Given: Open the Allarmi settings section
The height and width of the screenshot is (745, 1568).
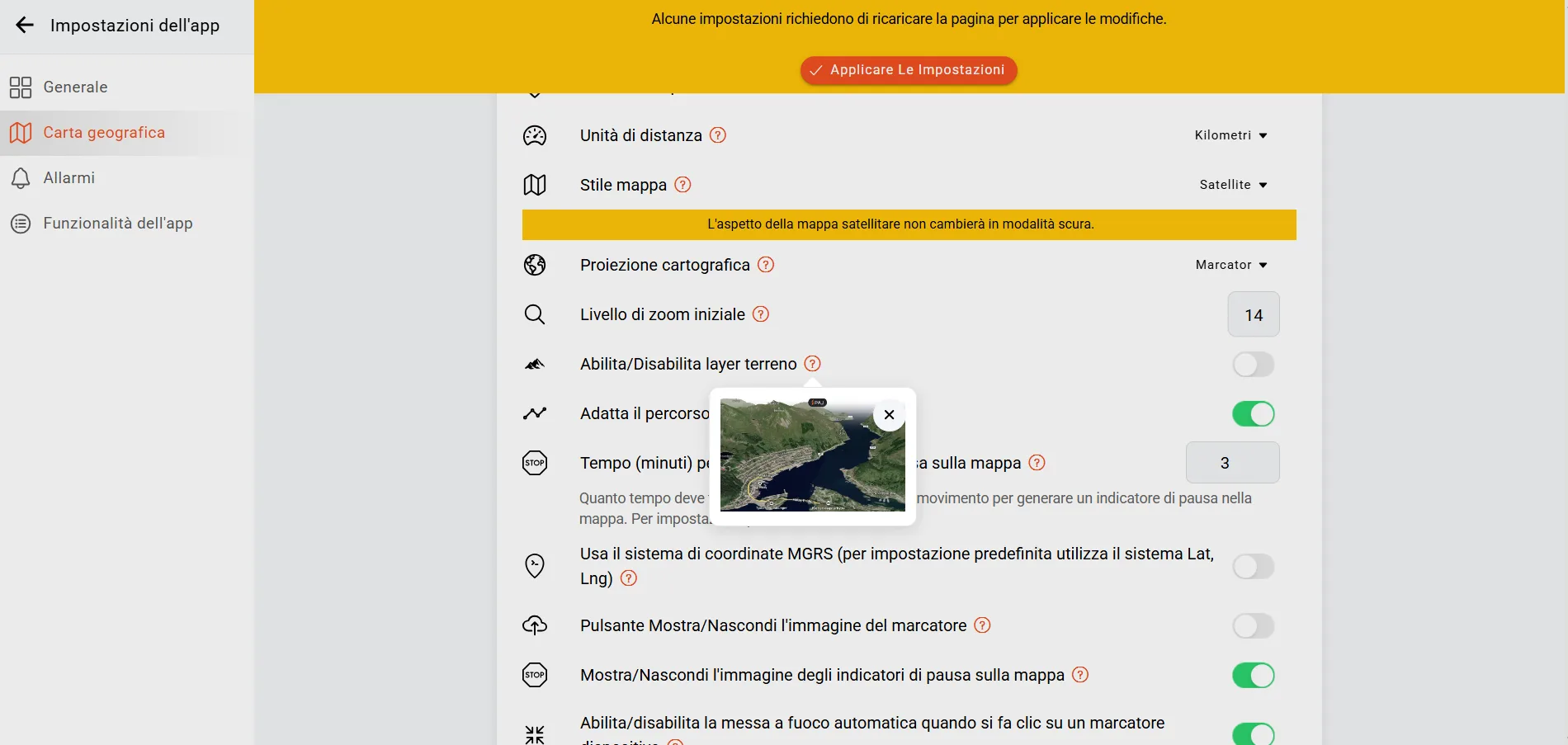Looking at the screenshot, I should tap(68, 178).
